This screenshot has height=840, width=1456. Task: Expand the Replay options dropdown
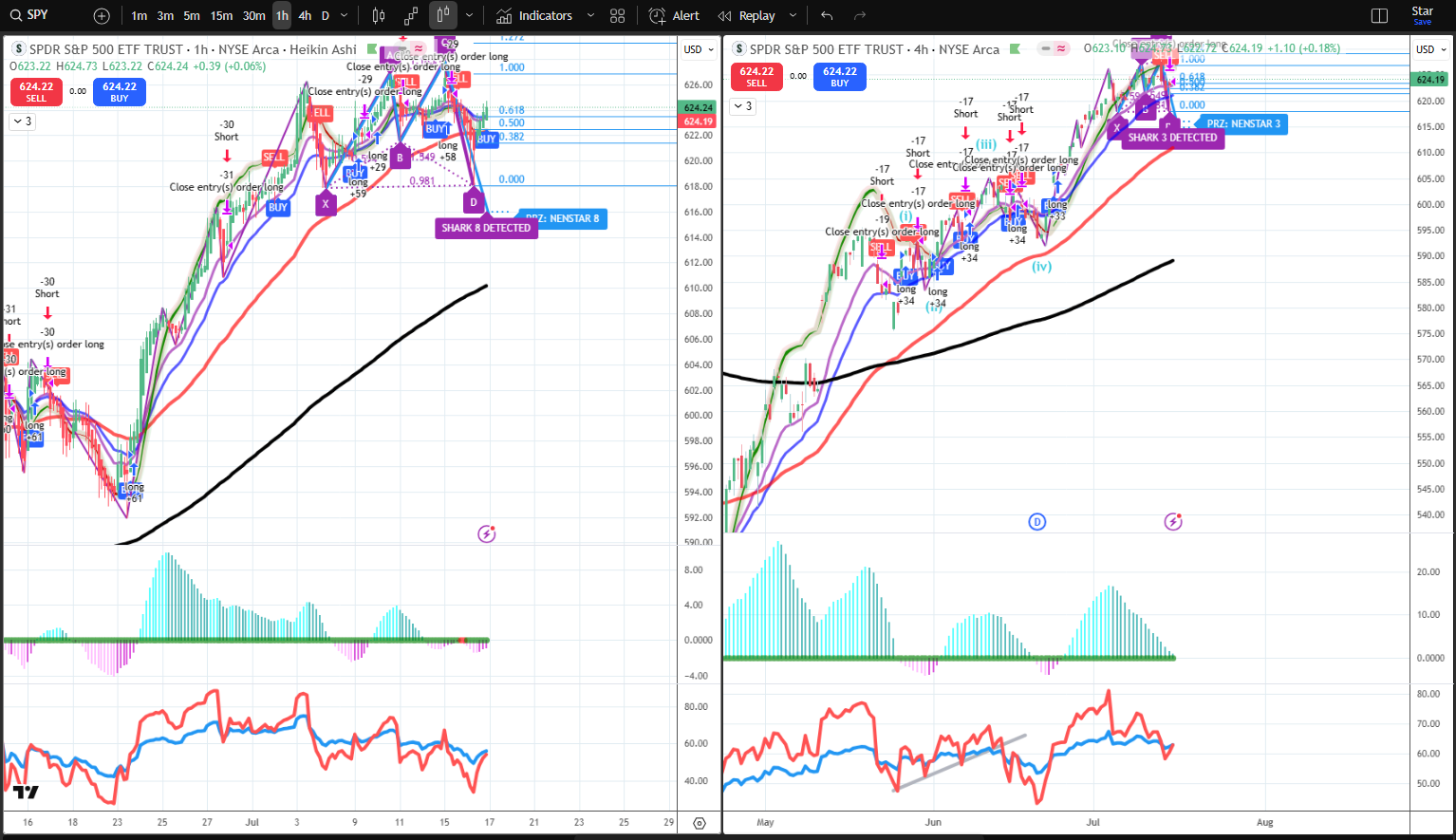793,16
